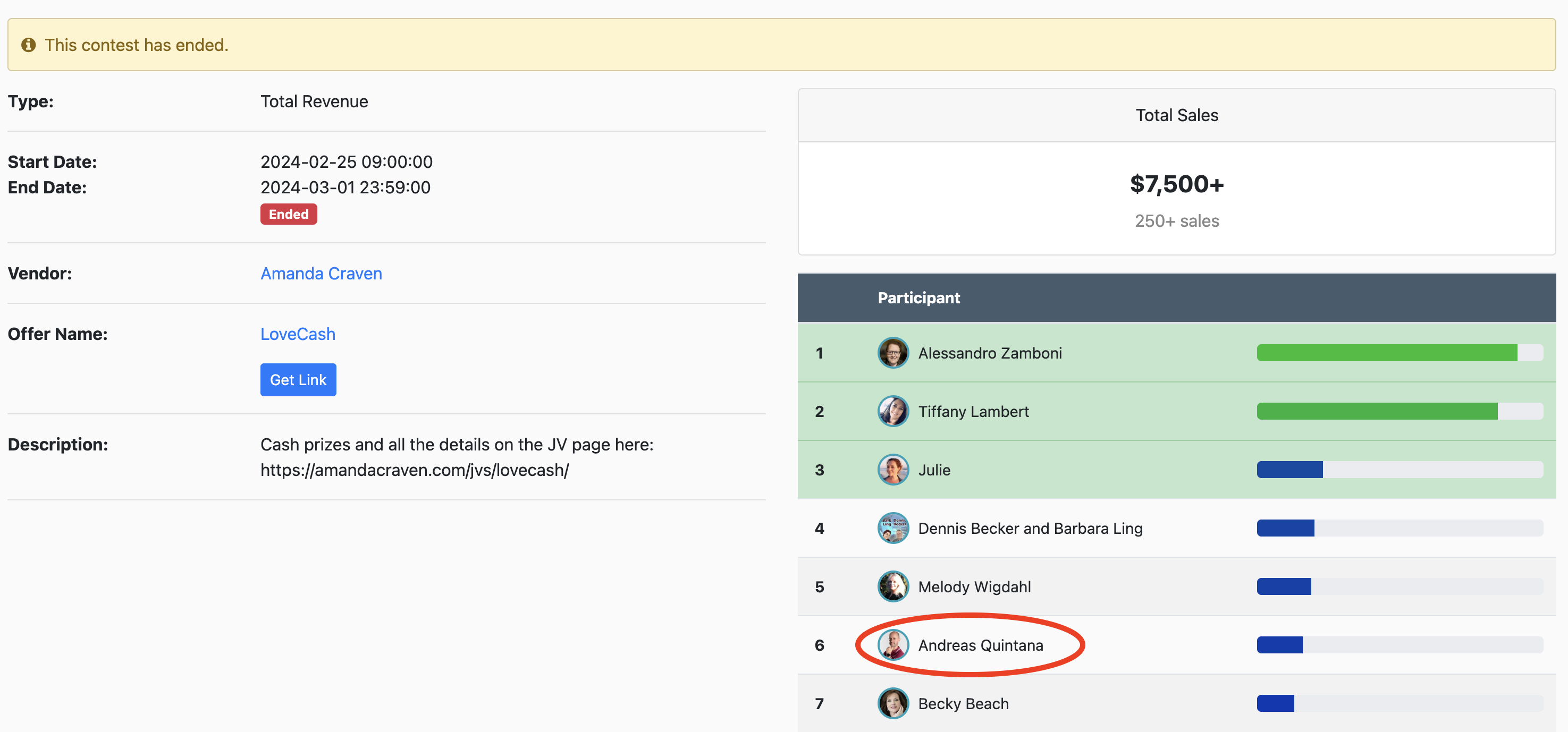Select the Dennis Becker and Barbara Ling name
Viewport: 1568px width, 732px height.
tap(1030, 528)
